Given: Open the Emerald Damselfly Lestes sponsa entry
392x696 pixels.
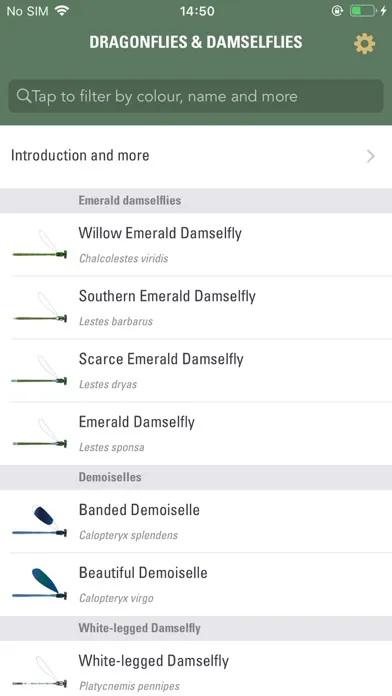Looking at the screenshot, I should pos(196,434).
